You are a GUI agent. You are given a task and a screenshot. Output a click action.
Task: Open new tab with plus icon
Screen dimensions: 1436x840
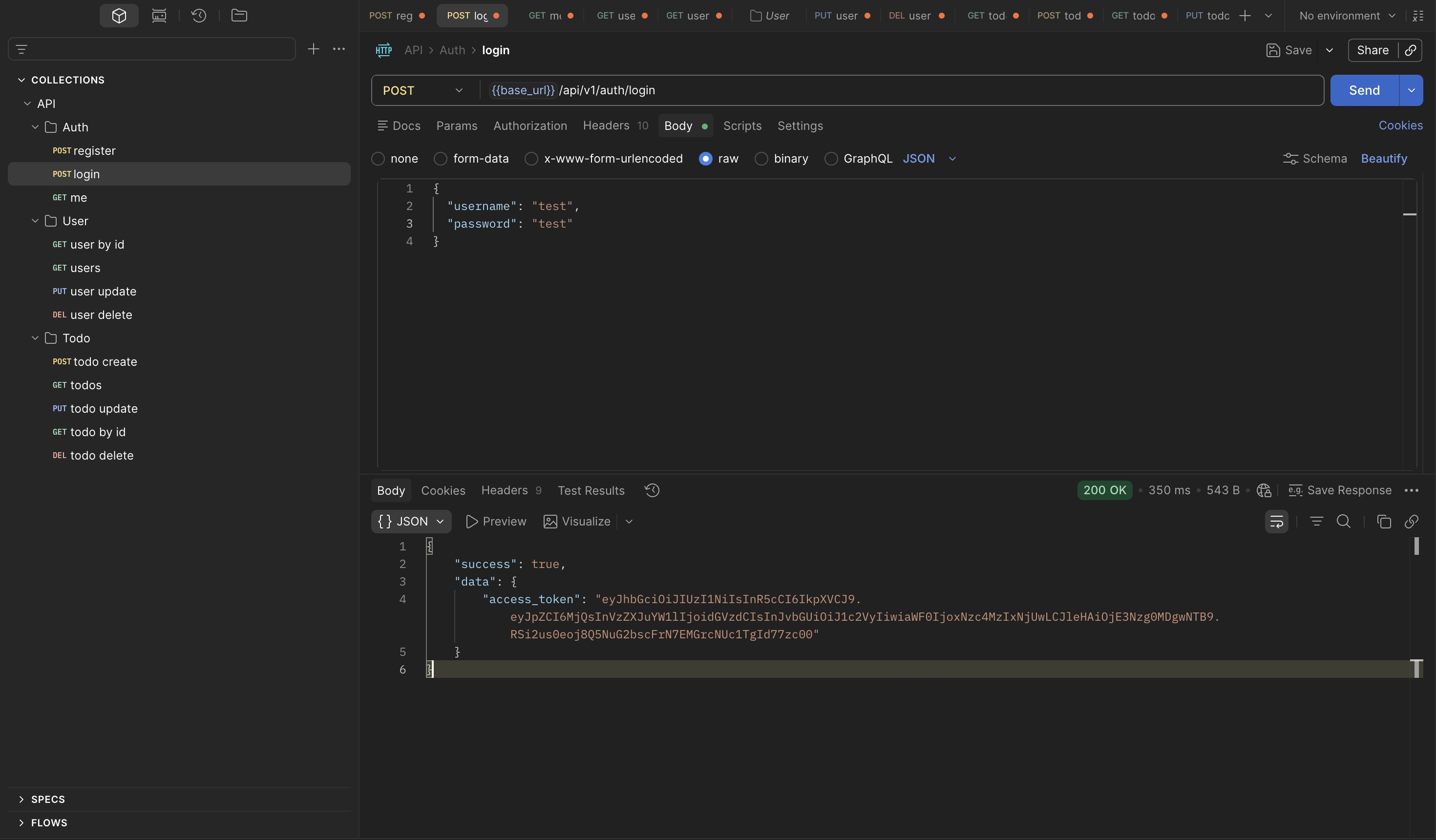[1245, 16]
